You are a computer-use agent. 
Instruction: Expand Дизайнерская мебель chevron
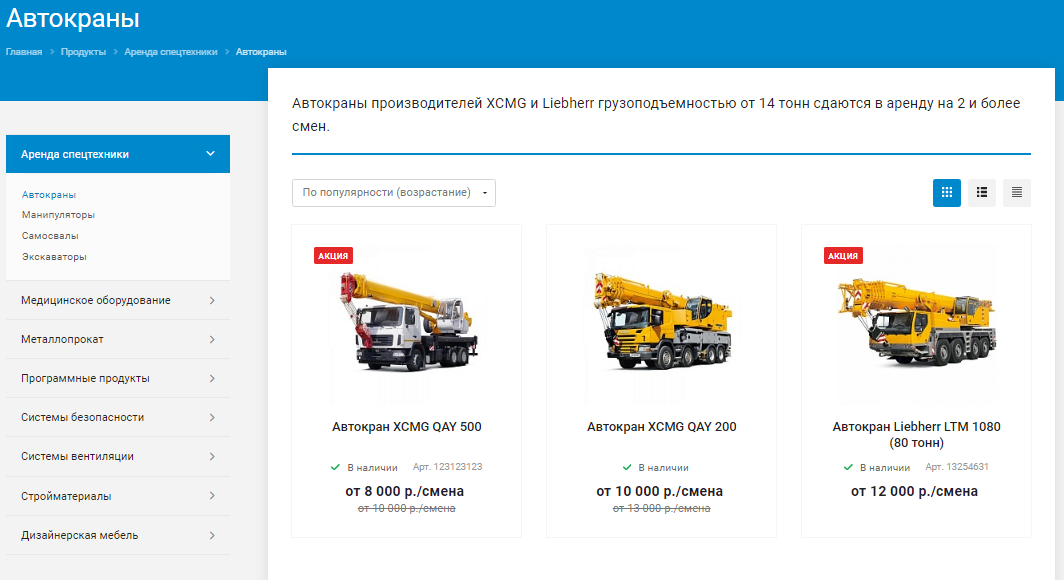212,535
